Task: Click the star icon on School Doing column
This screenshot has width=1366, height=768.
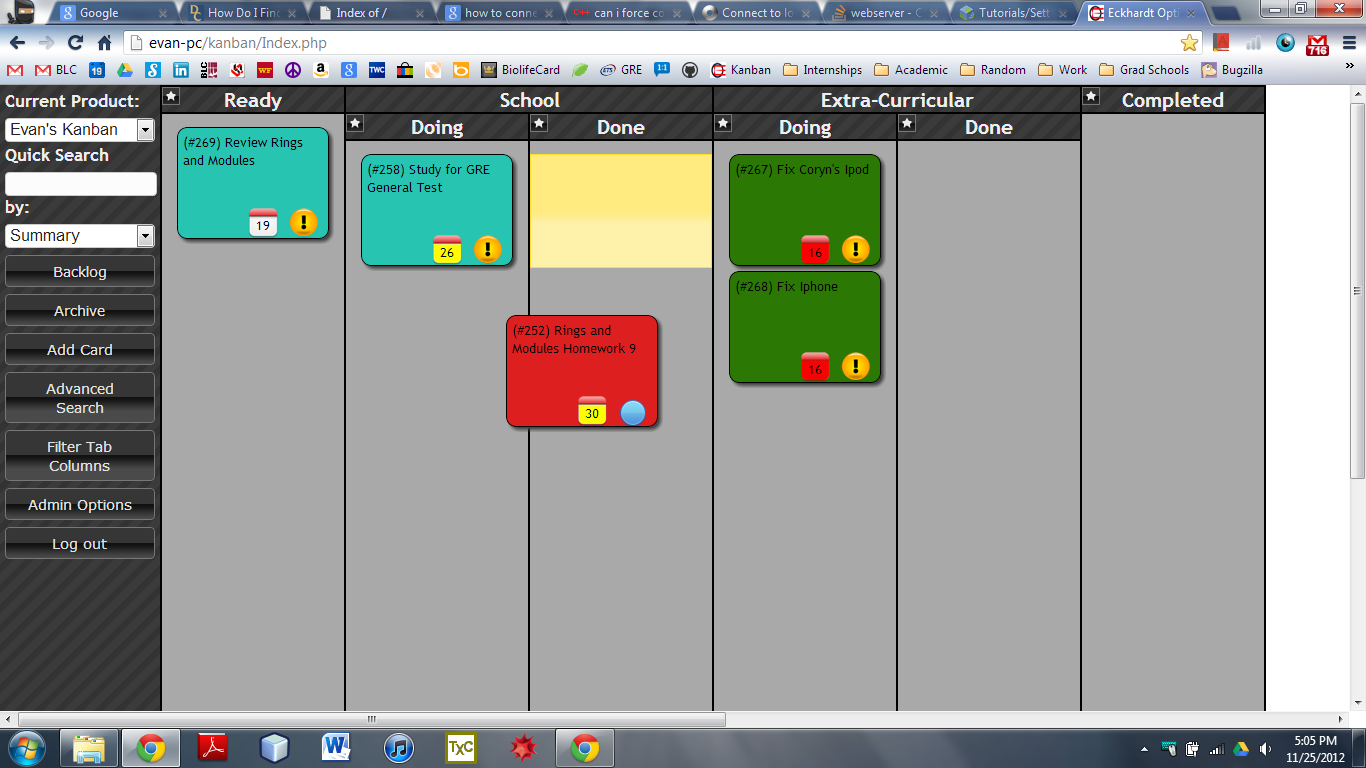Action: tap(355, 123)
